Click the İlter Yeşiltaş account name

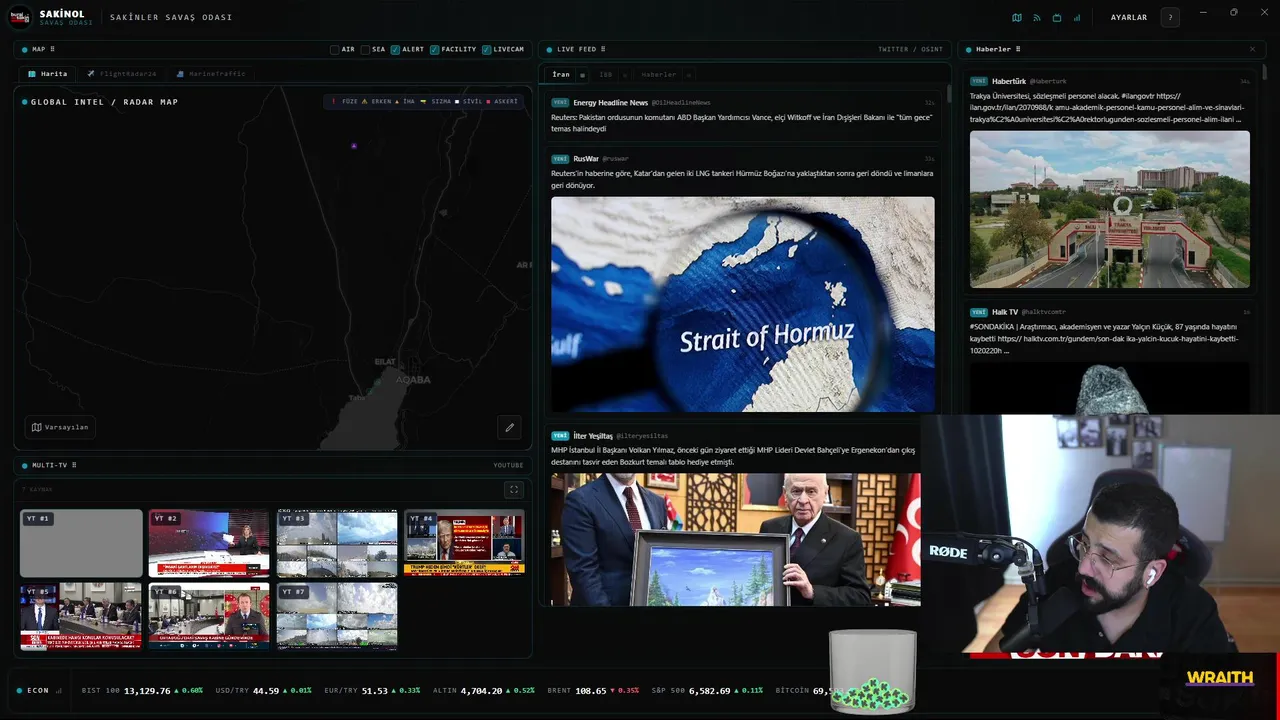(x=593, y=436)
